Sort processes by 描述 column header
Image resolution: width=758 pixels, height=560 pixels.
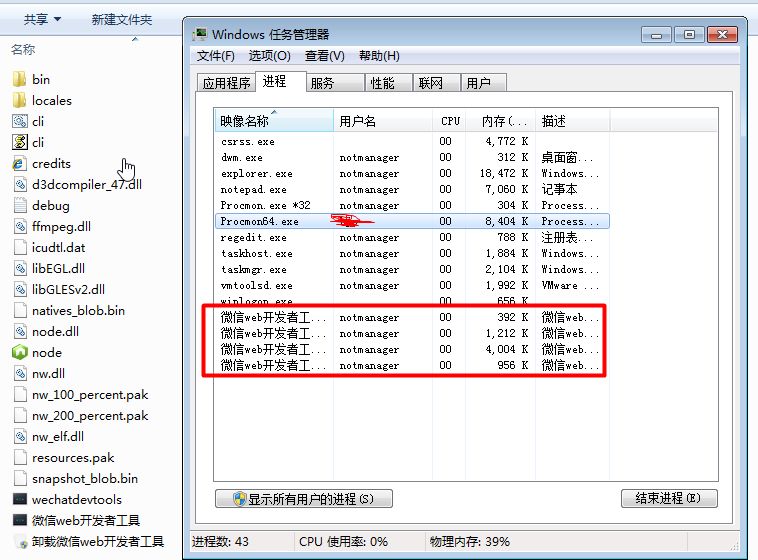573,120
